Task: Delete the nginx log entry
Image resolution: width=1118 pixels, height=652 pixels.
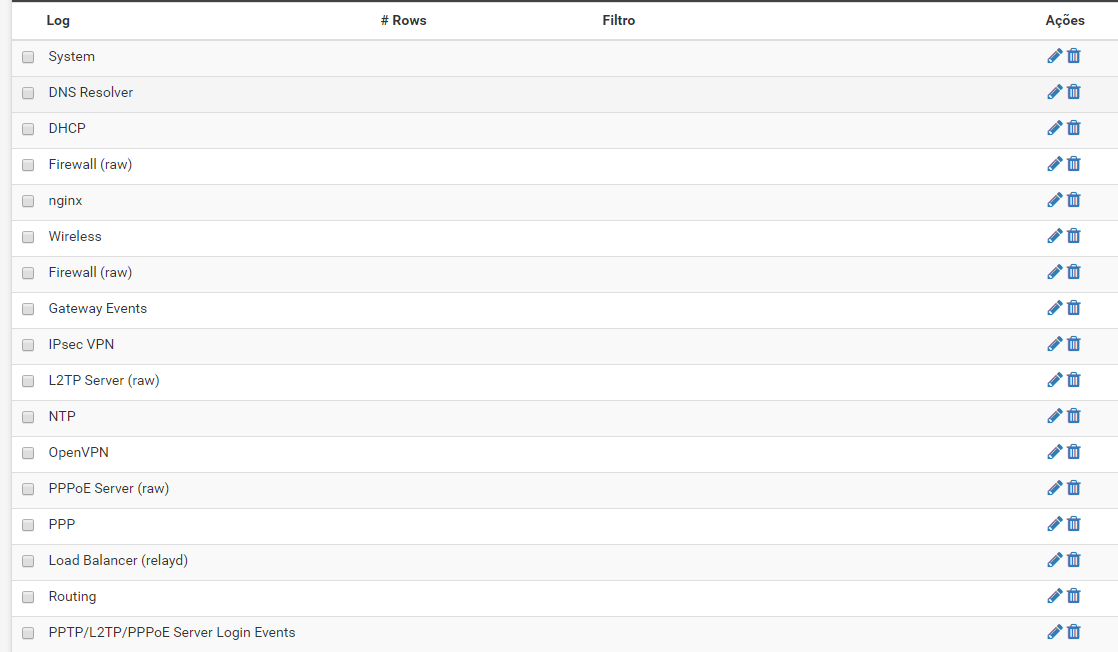Action: (x=1074, y=200)
